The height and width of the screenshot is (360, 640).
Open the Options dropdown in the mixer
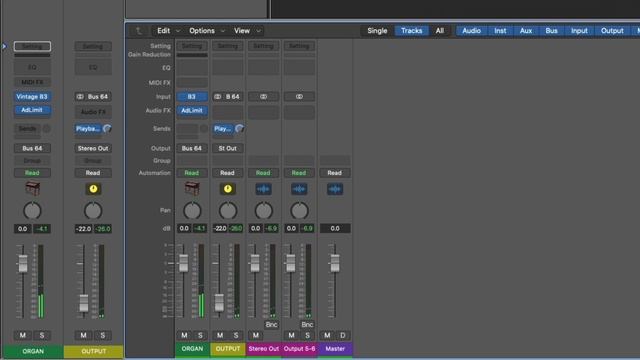(207, 31)
